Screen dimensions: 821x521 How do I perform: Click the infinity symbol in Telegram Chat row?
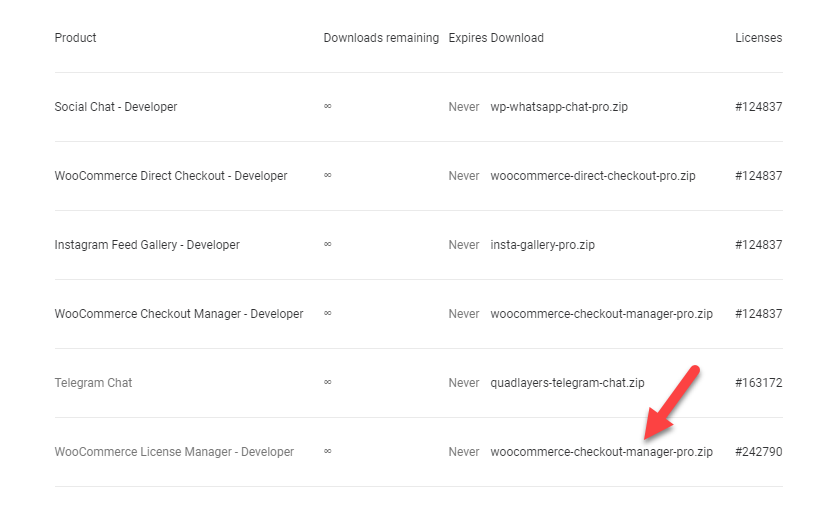[328, 382]
